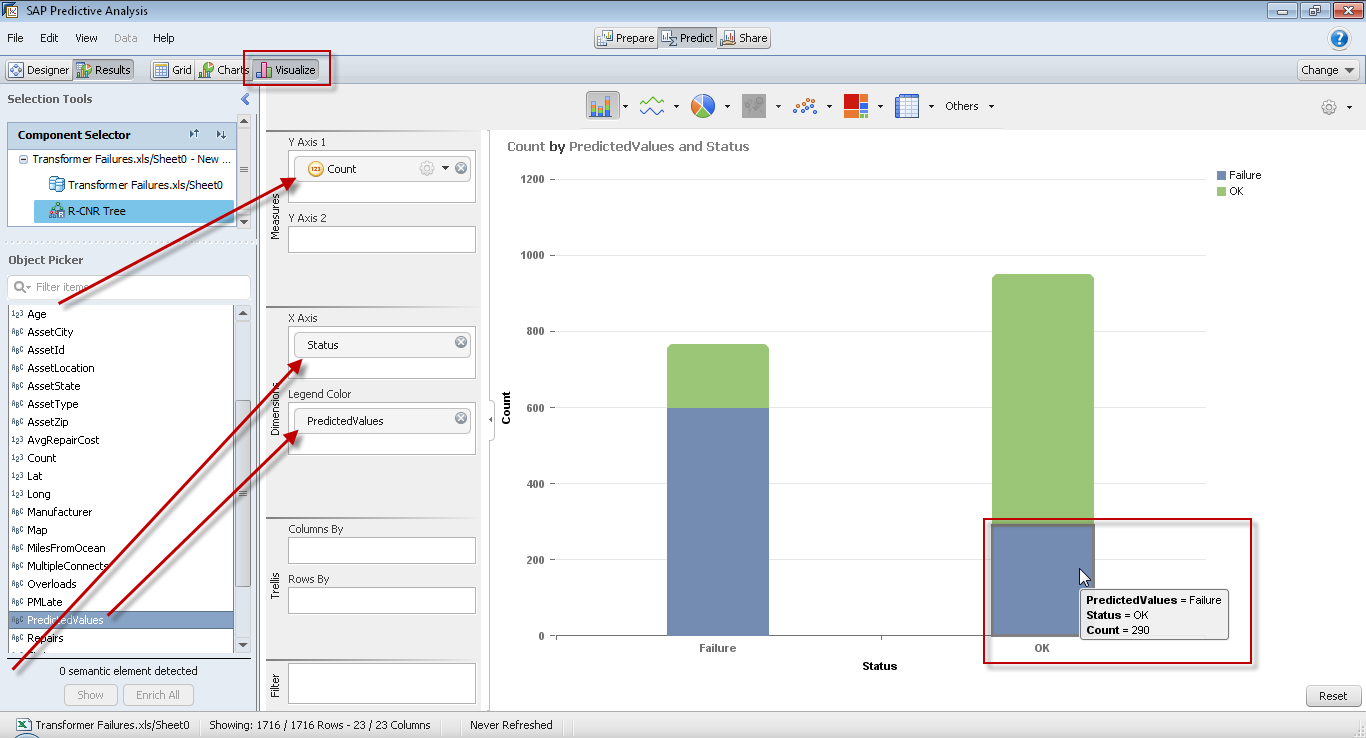
Task: Click the Show button
Action: tap(90, 695)
